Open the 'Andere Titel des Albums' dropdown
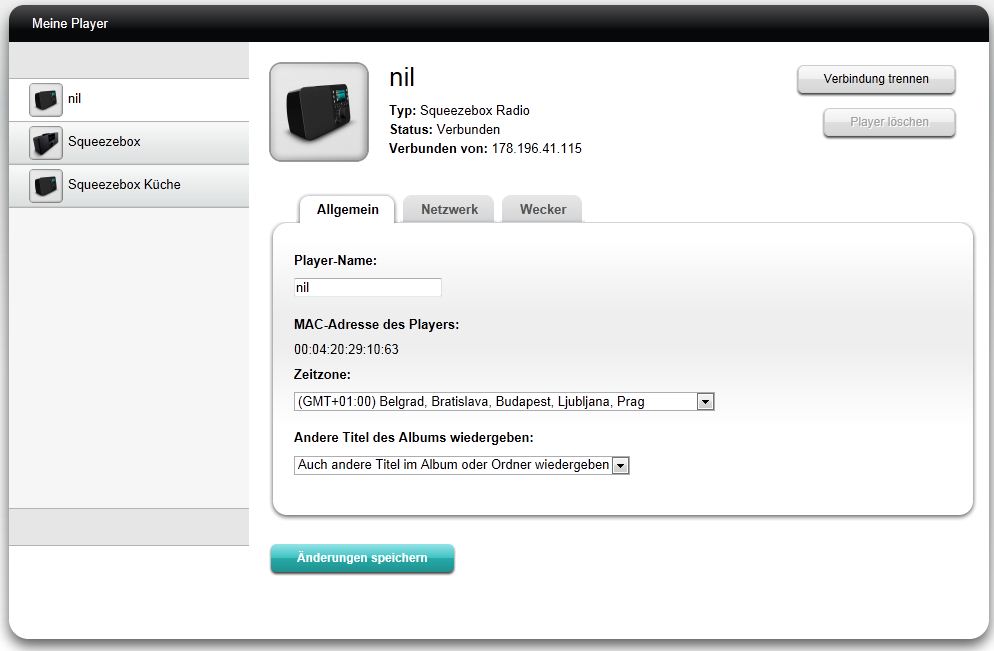Image resolution: width=994 pixels, height=651 pixels. (x=452, y=465)
